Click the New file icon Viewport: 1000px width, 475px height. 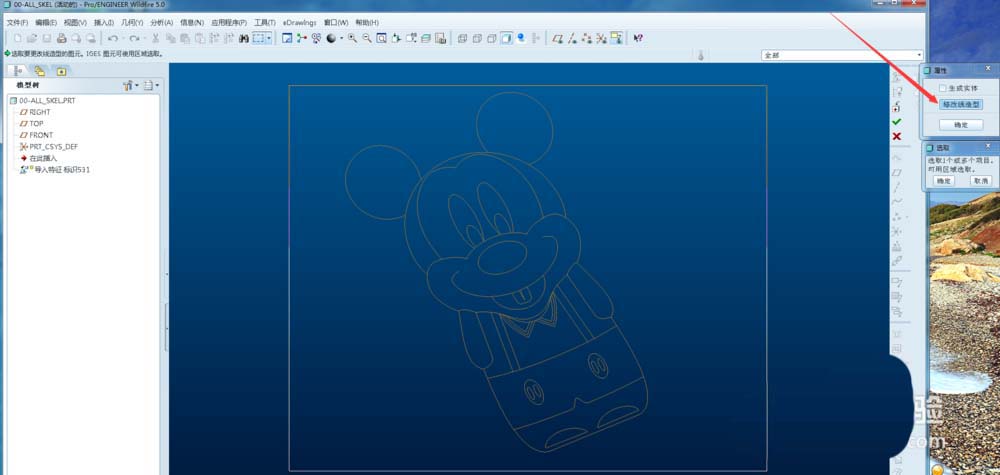pyautogui.click(x=17, y=38)
